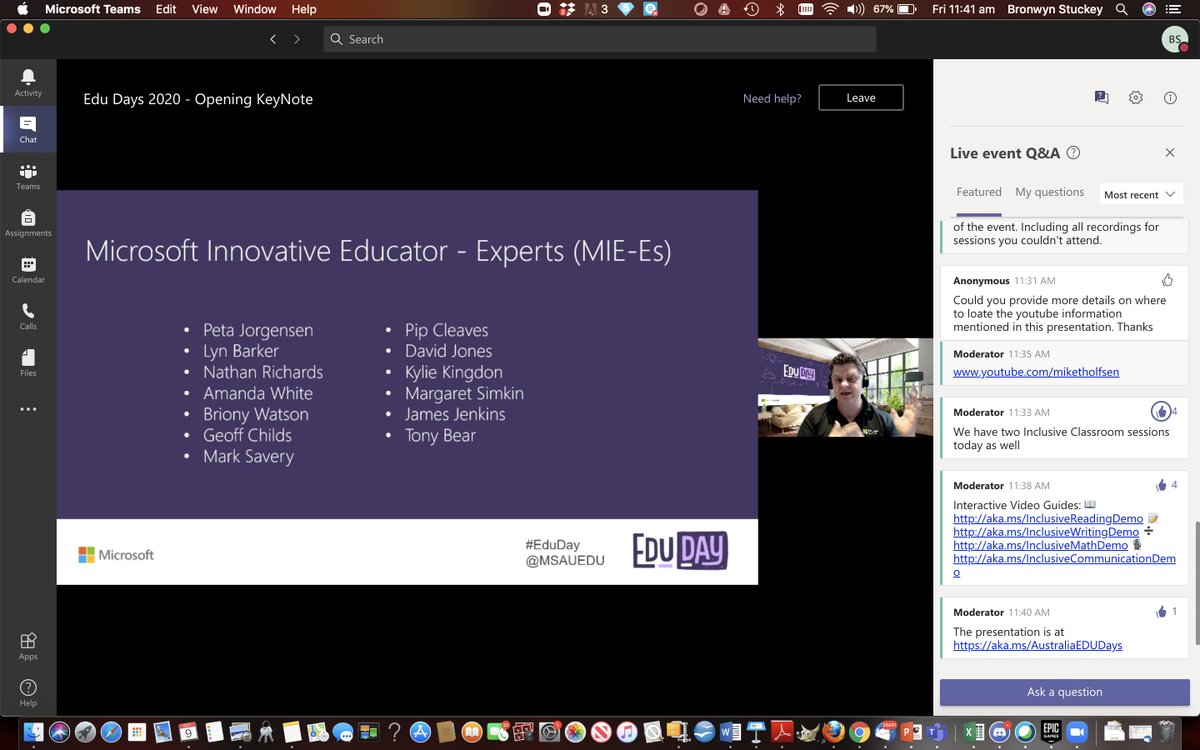The width and height of the screenshot is (1200, 750).
Task: Toggle the Q&A panel icon
Action: (1101, 97)
